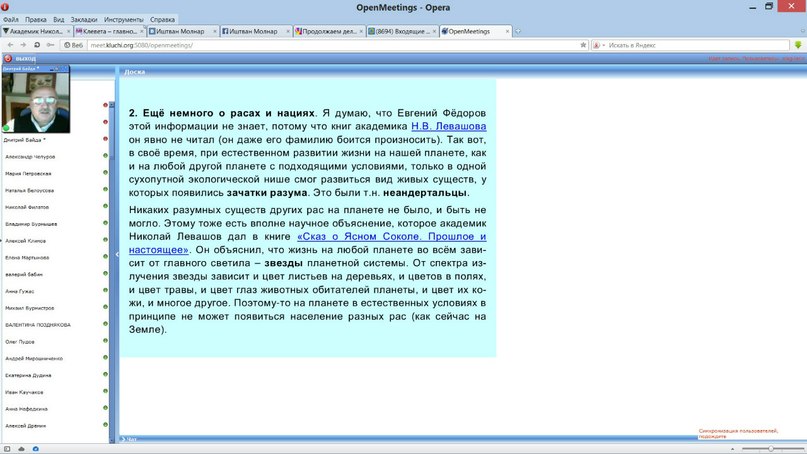Click the status icon next to Иван Каучаков
807x454 pixels.
pyautogui.click(x=106, y=391)
